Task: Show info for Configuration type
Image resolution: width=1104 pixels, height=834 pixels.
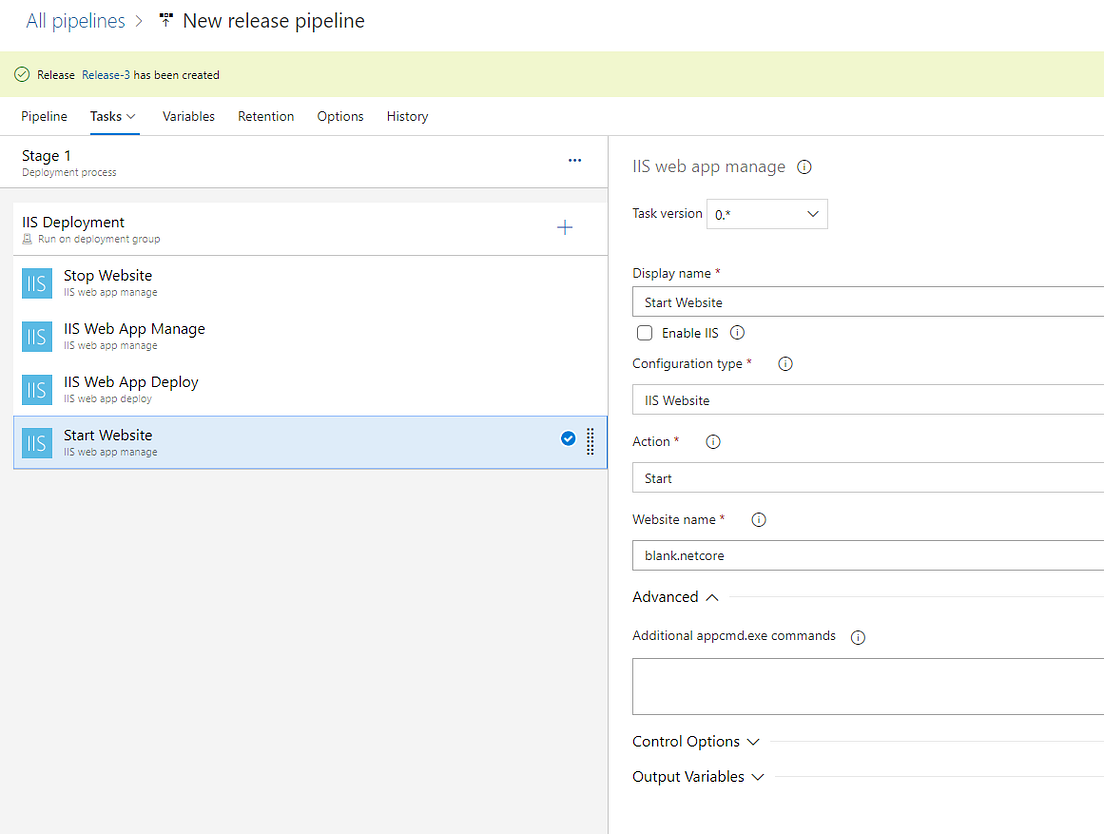Action: [x=785, y=364]
